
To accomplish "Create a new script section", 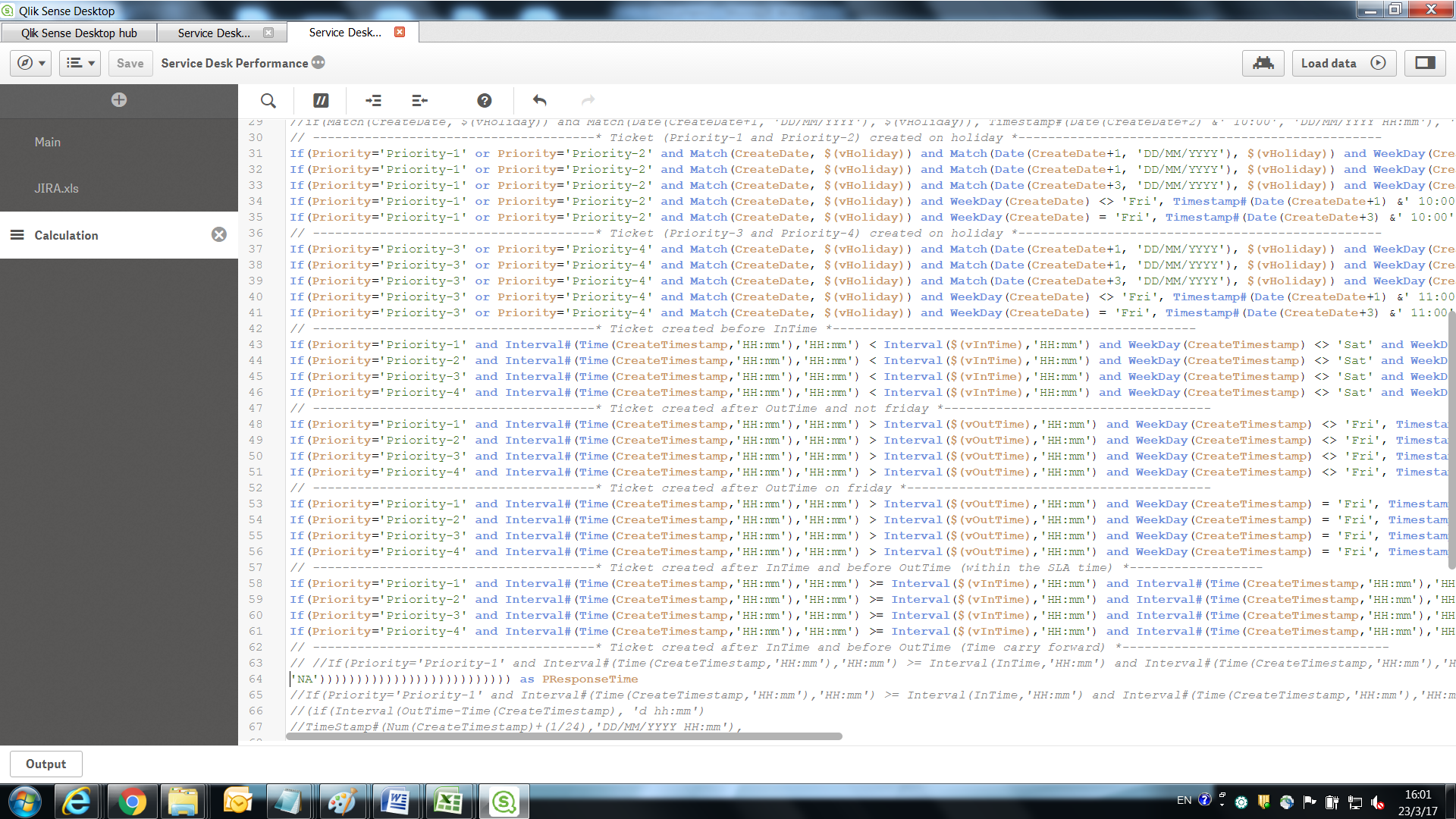I will (x=118, y=99).
